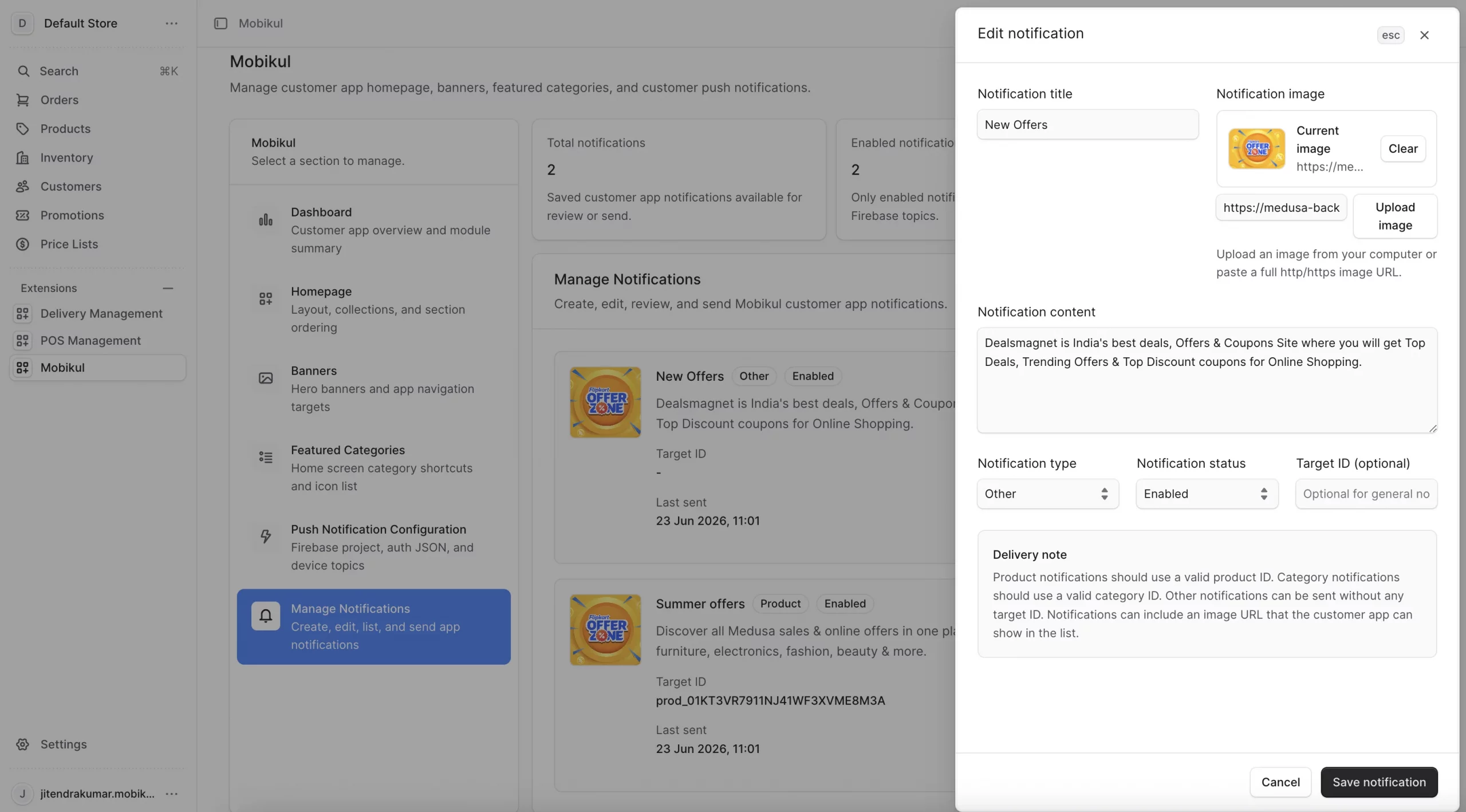Open Orders via its cart icon
This screenshot has width=1466, height=812.
point(23,100)
